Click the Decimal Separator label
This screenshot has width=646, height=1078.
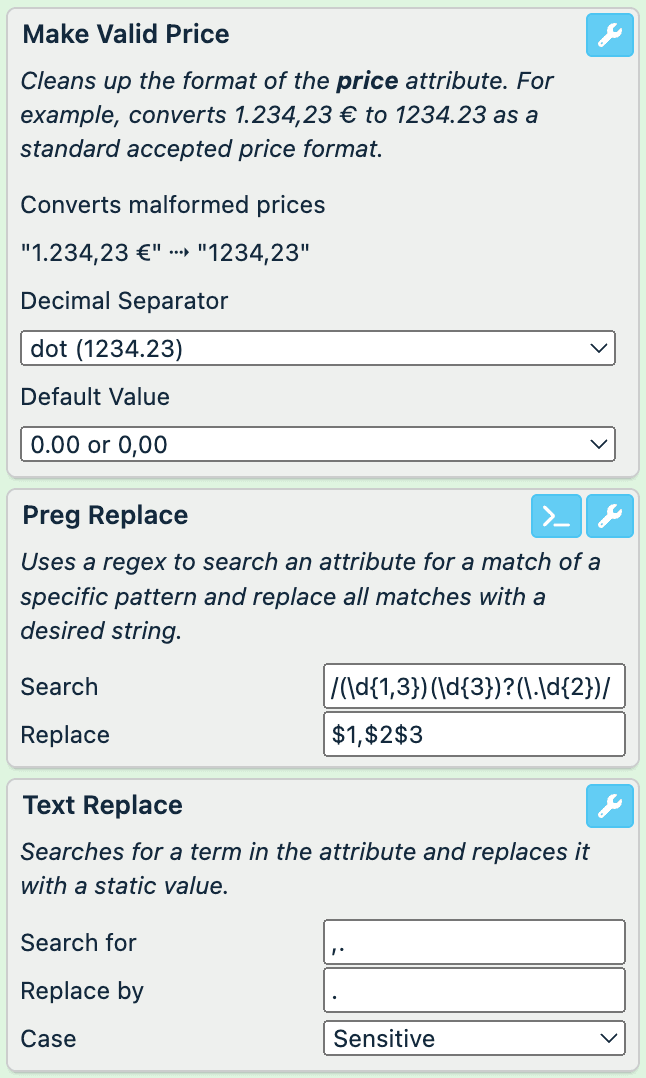[x=123, y=300]
